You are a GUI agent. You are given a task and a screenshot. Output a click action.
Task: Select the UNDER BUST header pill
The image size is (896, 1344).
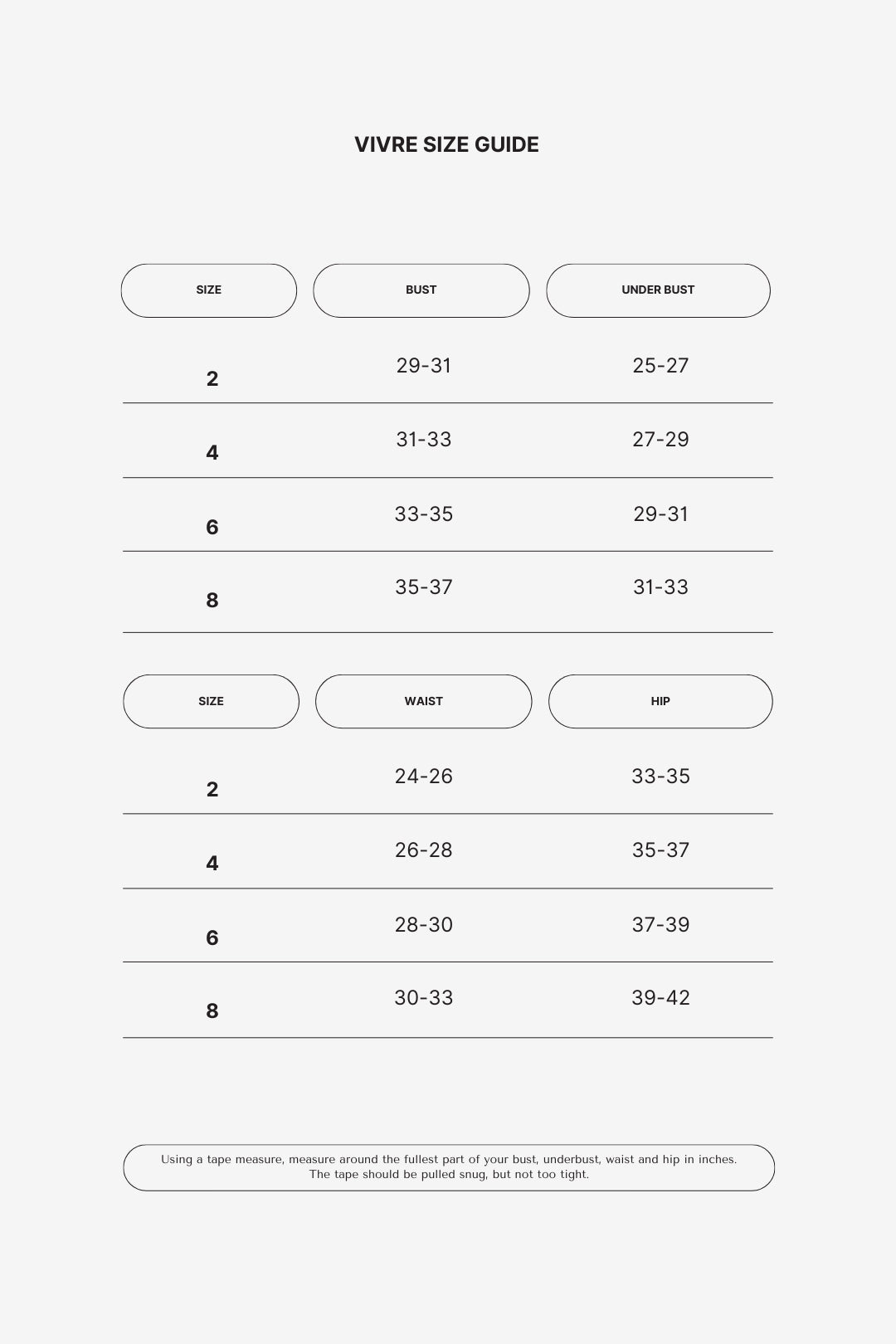click(658, 290)
